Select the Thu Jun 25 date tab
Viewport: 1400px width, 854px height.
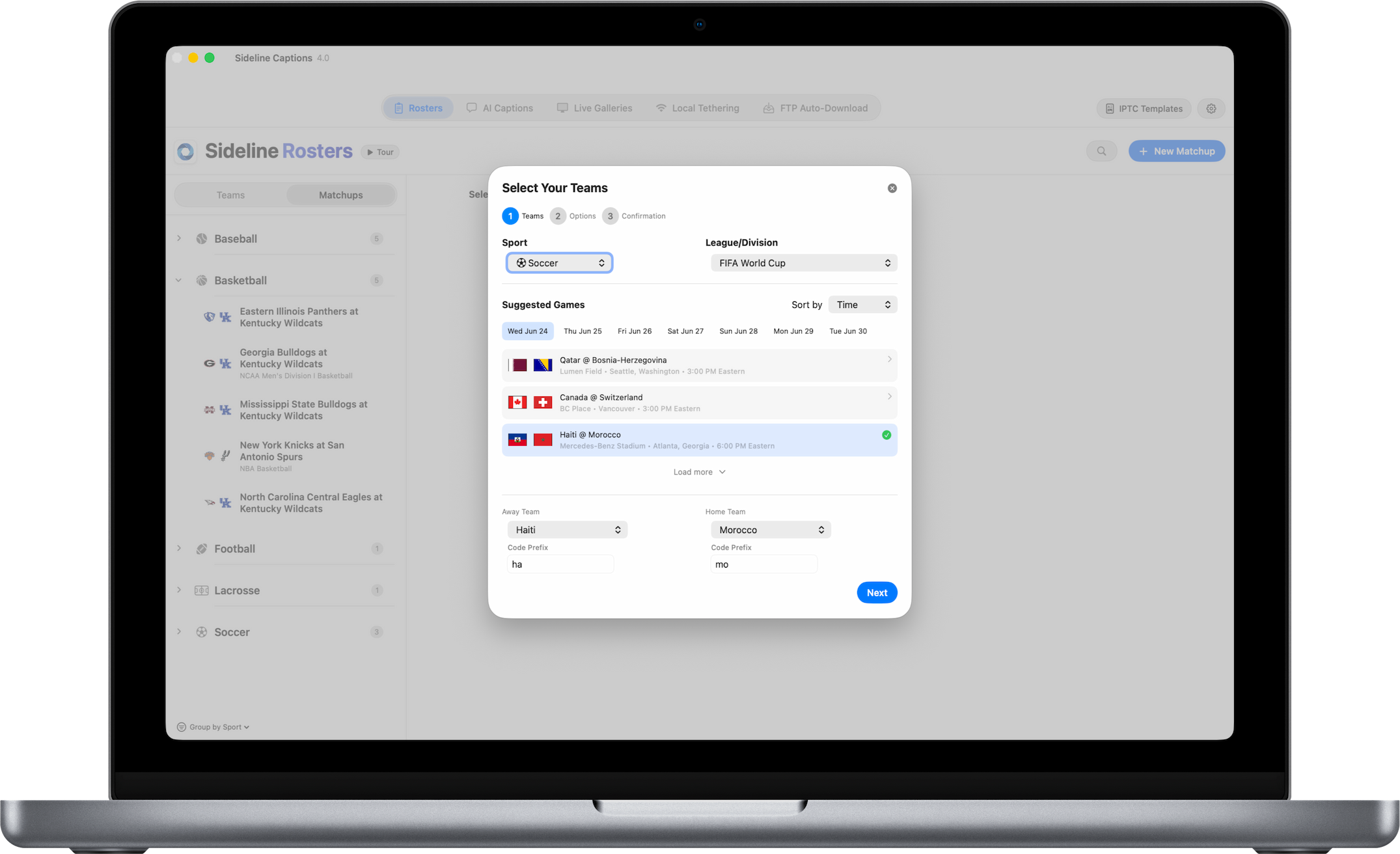(x=583, y=331)
